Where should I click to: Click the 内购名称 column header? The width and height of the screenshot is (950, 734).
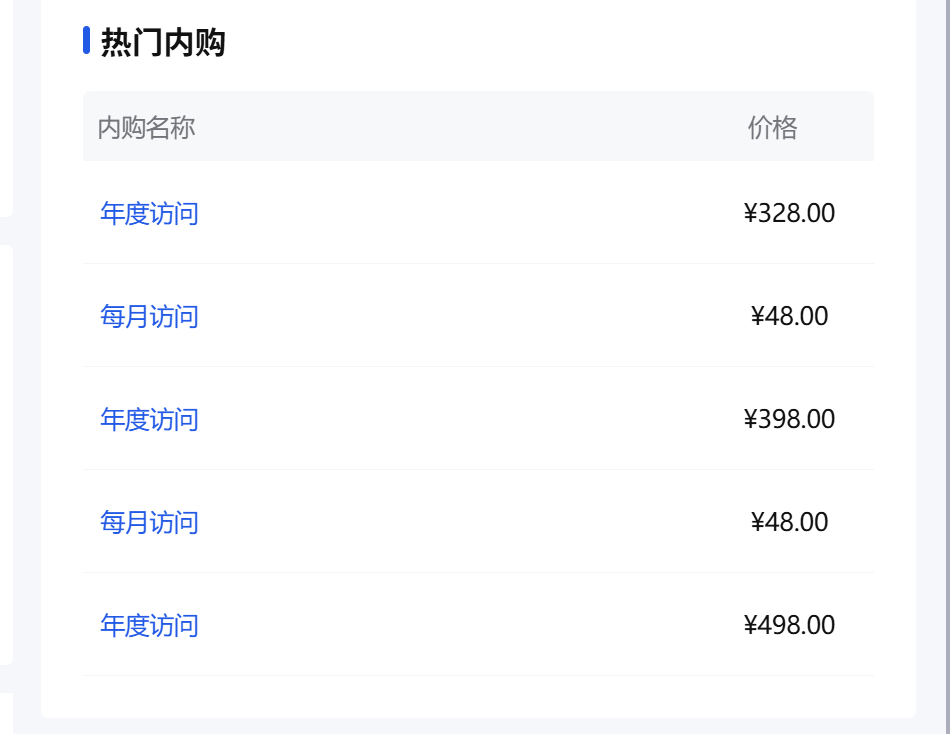[x=146, y=127]
